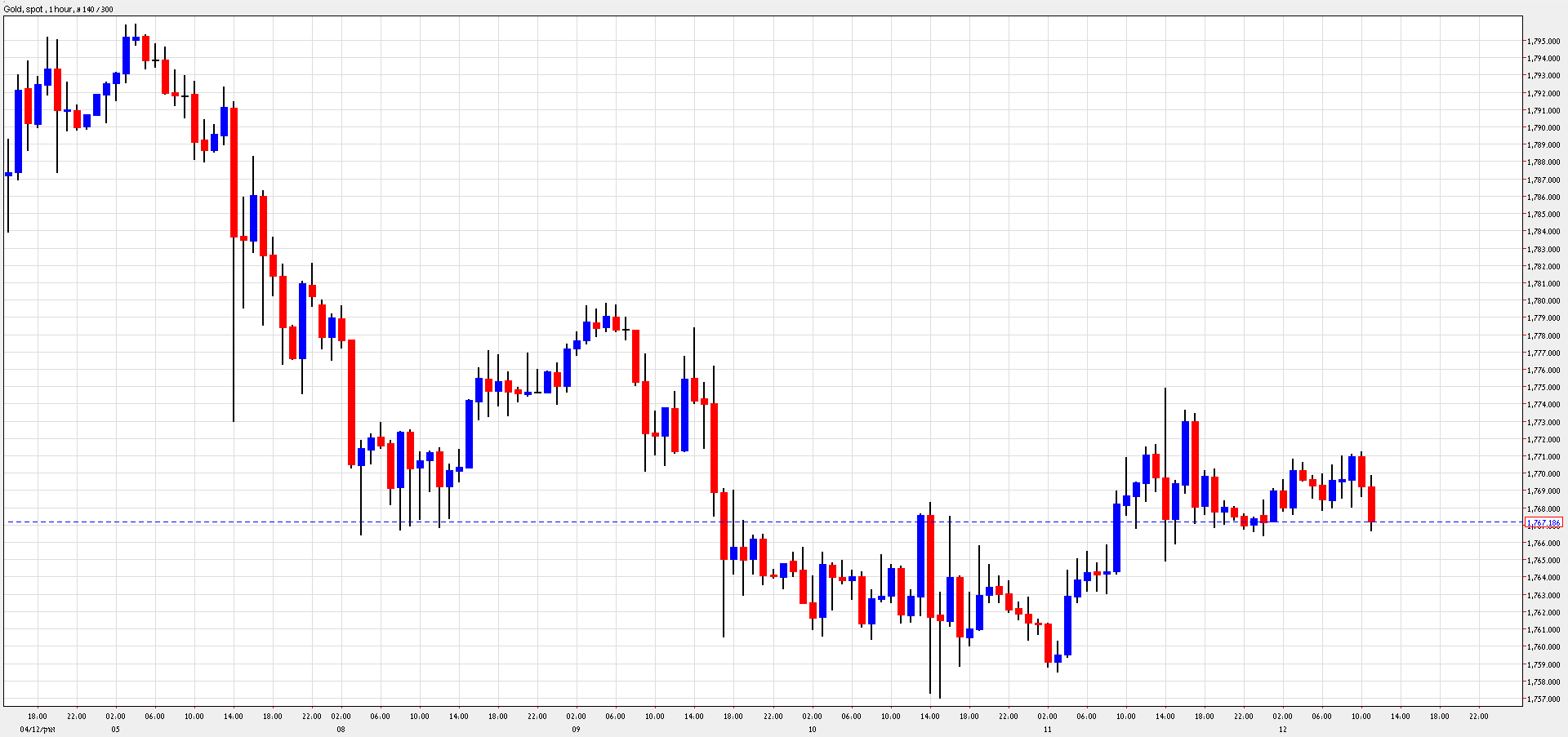Click the 02:00 time label above date 11

click(1047, 717)
